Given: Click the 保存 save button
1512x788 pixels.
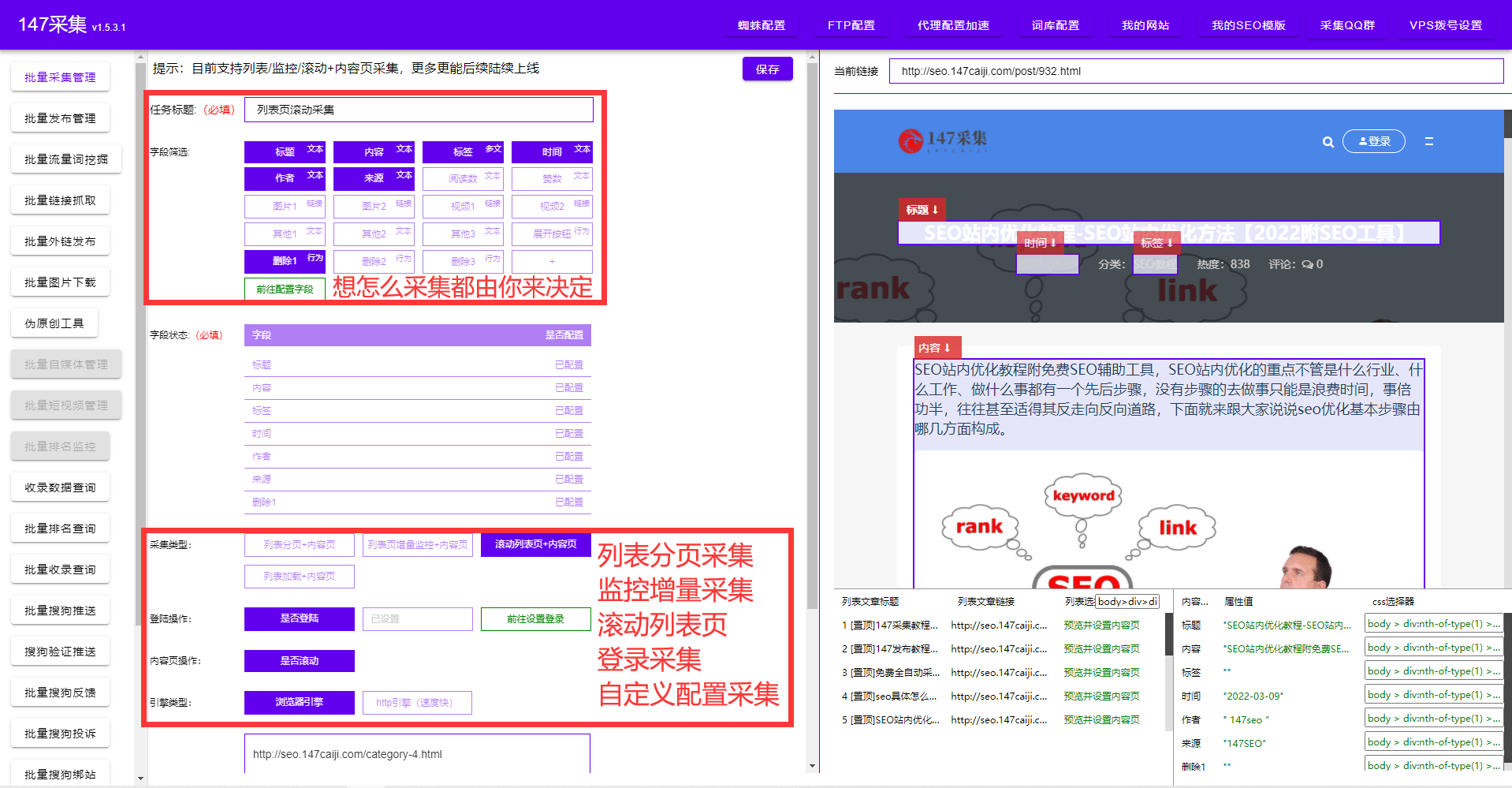Looking at the screenshot, I should (x=767, y=69).
